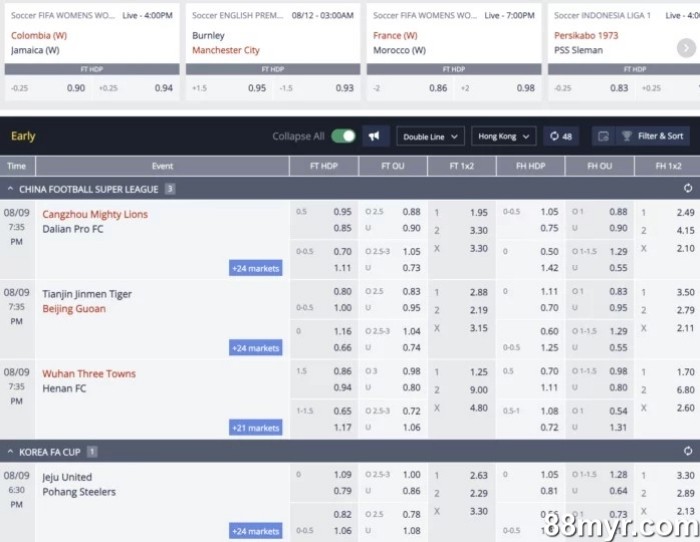This screenshot has width=700, height=542.
Task: Click Henan FC team name
Action: click(x=64, y=388)
